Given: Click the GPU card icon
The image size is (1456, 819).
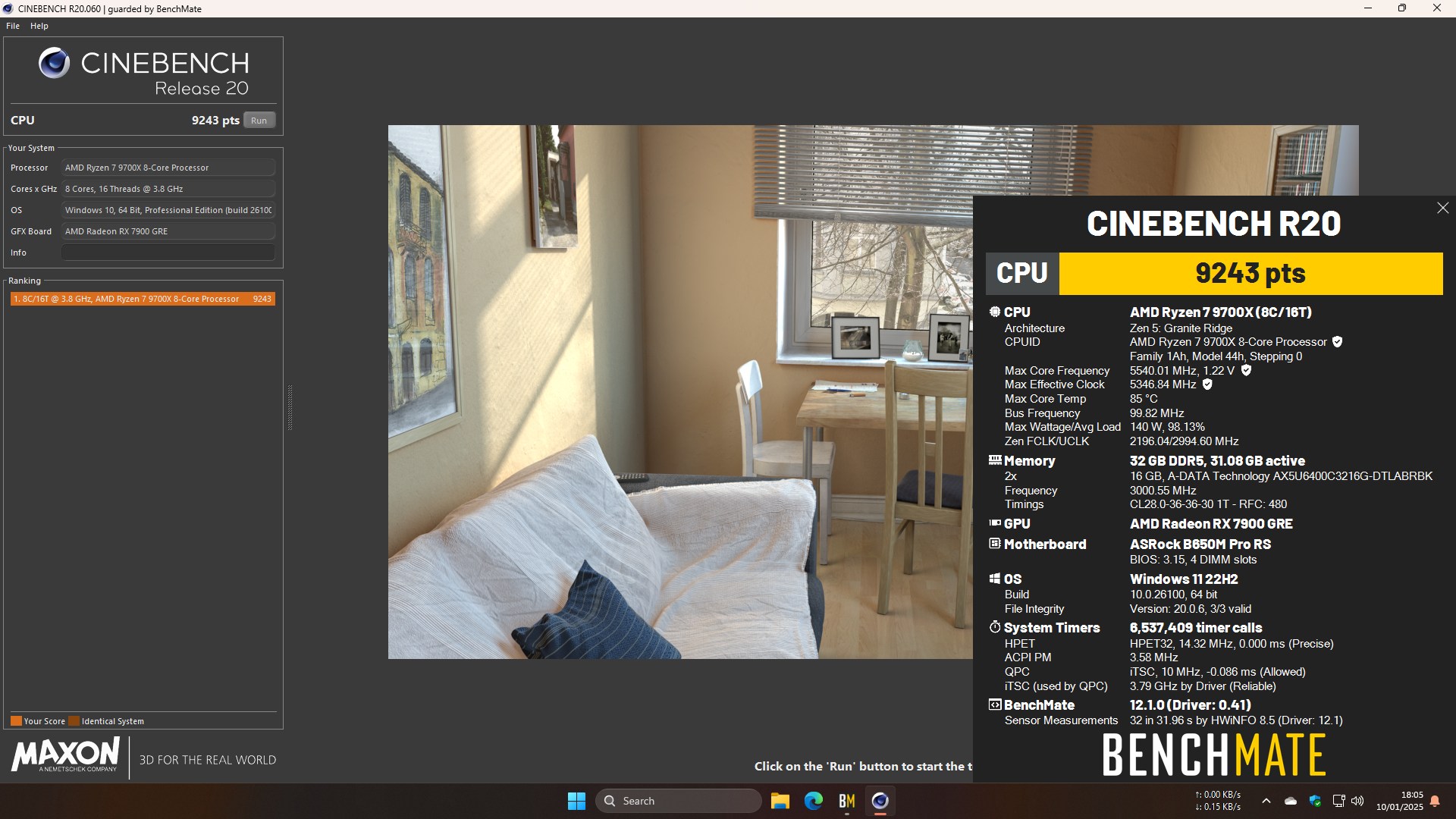Looking at the screenshot, I should click(995, 522).
